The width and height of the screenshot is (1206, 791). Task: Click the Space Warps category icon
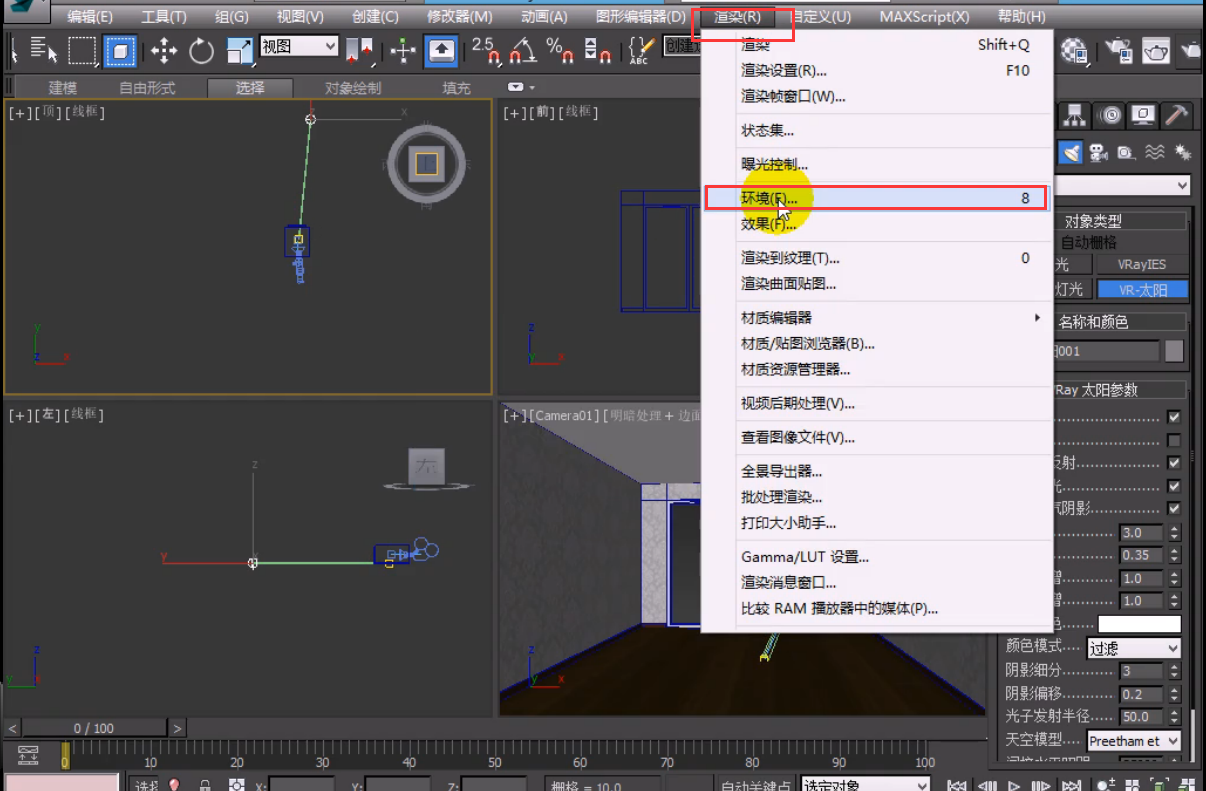pos(1155,153)
